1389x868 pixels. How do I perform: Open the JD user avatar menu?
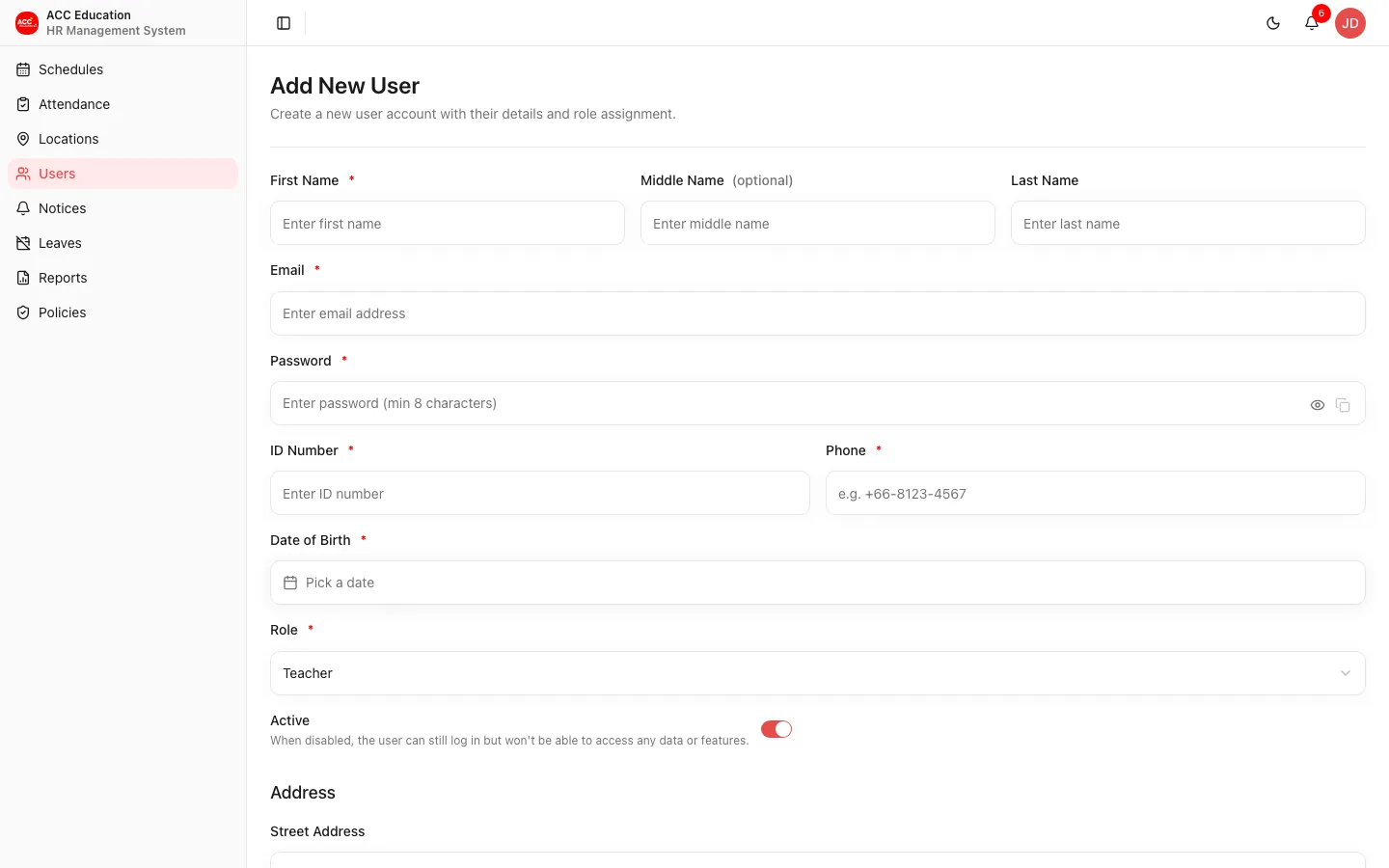click(1350, 23)
